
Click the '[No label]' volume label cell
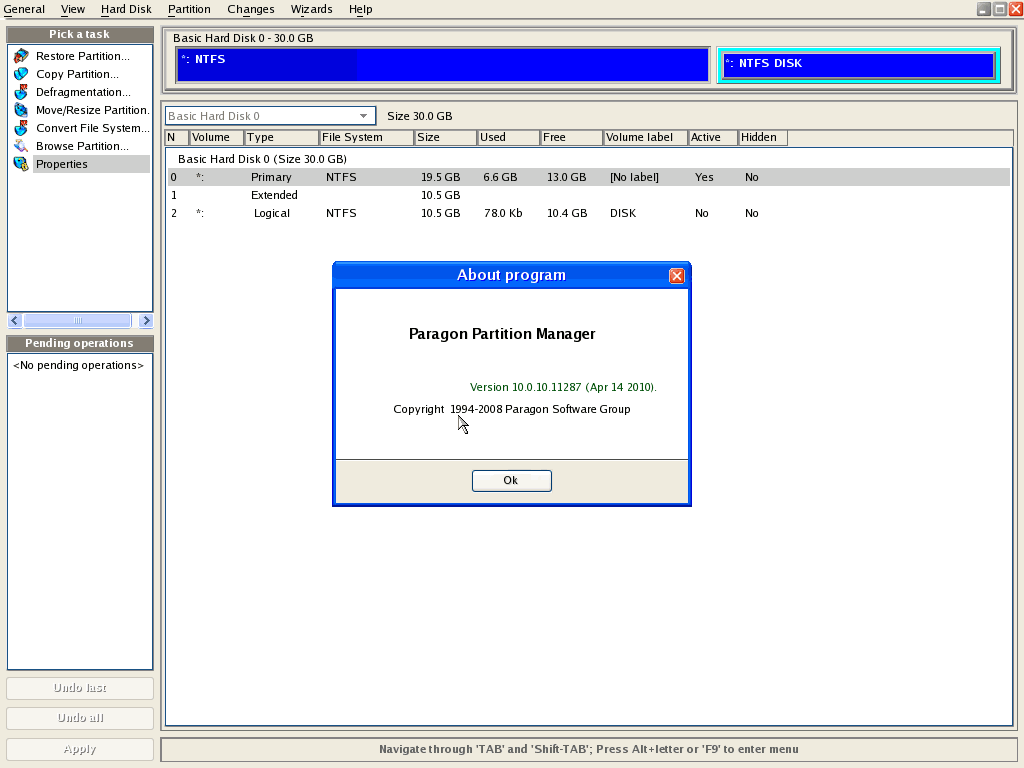[634, 177]
